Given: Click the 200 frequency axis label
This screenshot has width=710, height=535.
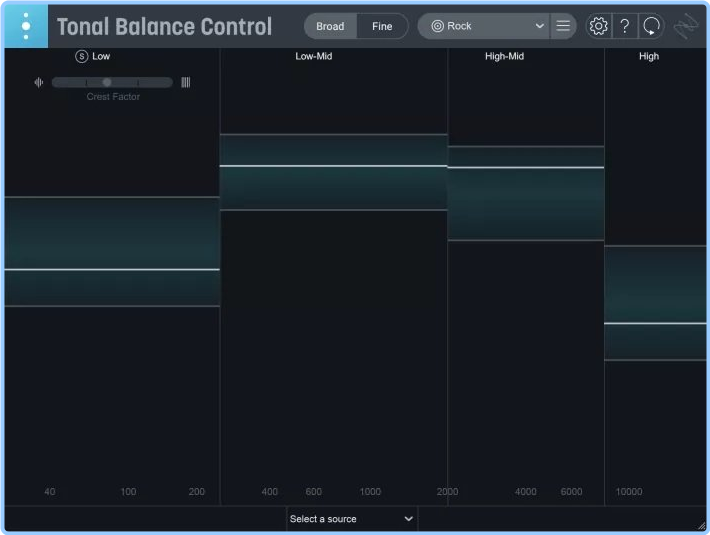Looking at the screenshot, I should 197,492.
